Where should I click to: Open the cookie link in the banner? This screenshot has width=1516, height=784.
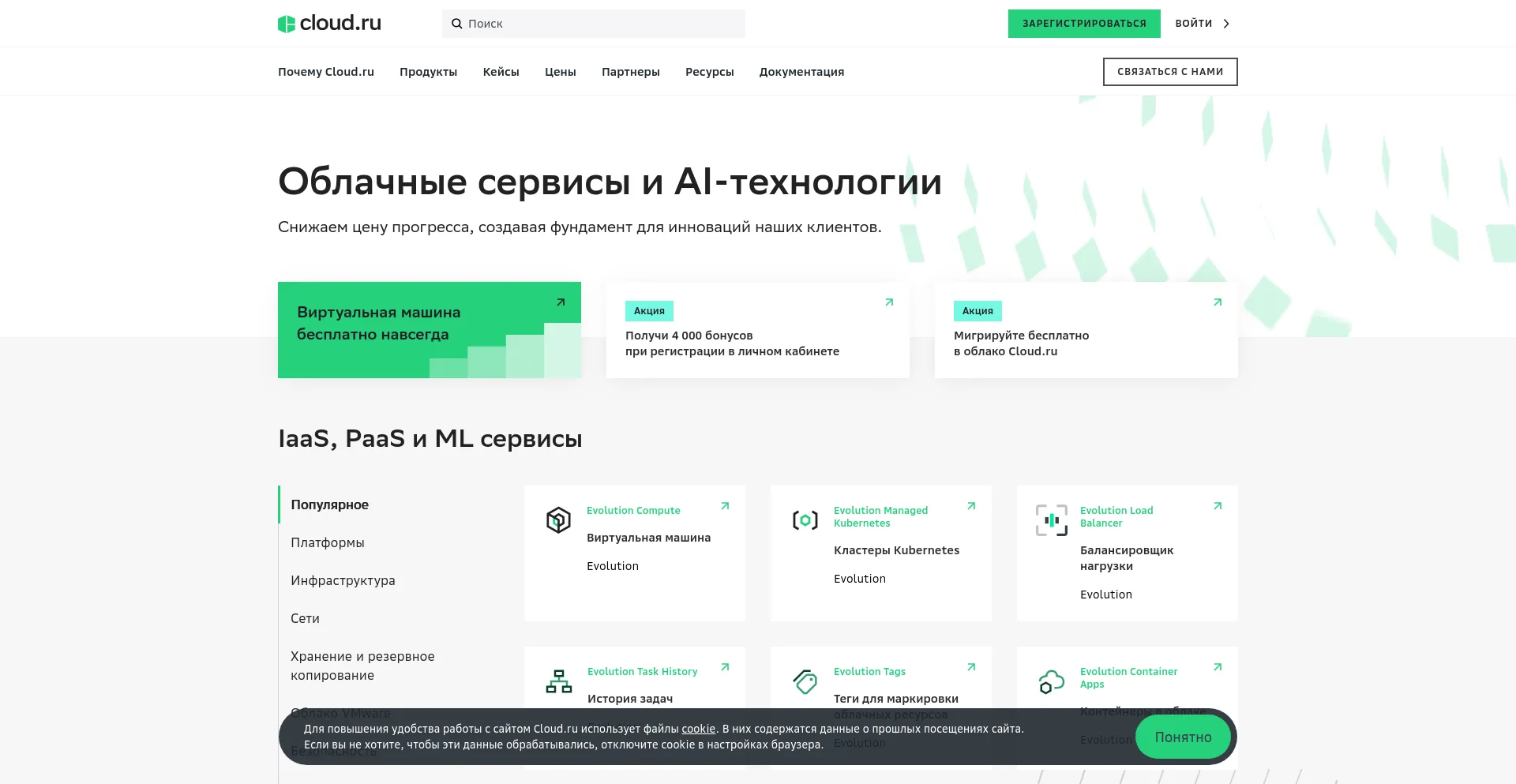click(697, 729)
